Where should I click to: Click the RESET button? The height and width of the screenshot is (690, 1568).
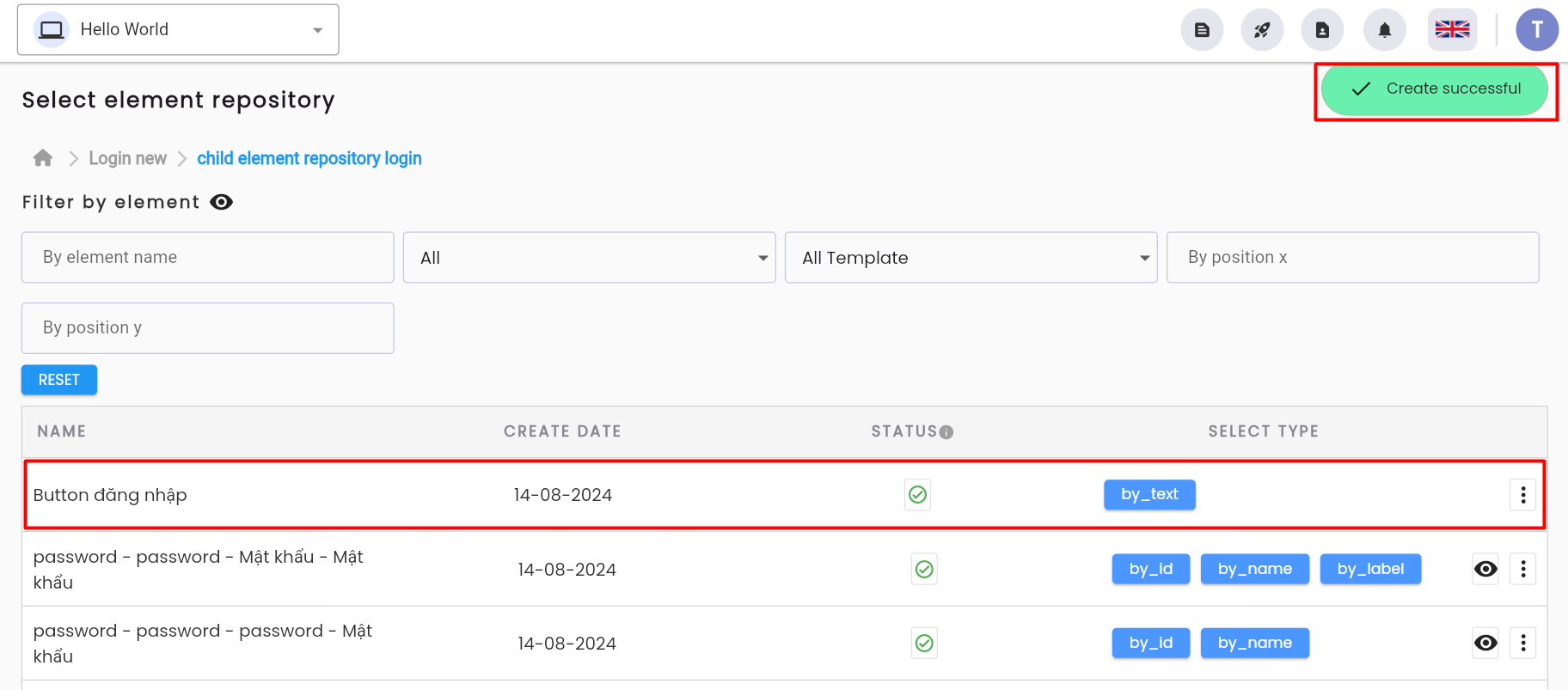coord(59,380)
